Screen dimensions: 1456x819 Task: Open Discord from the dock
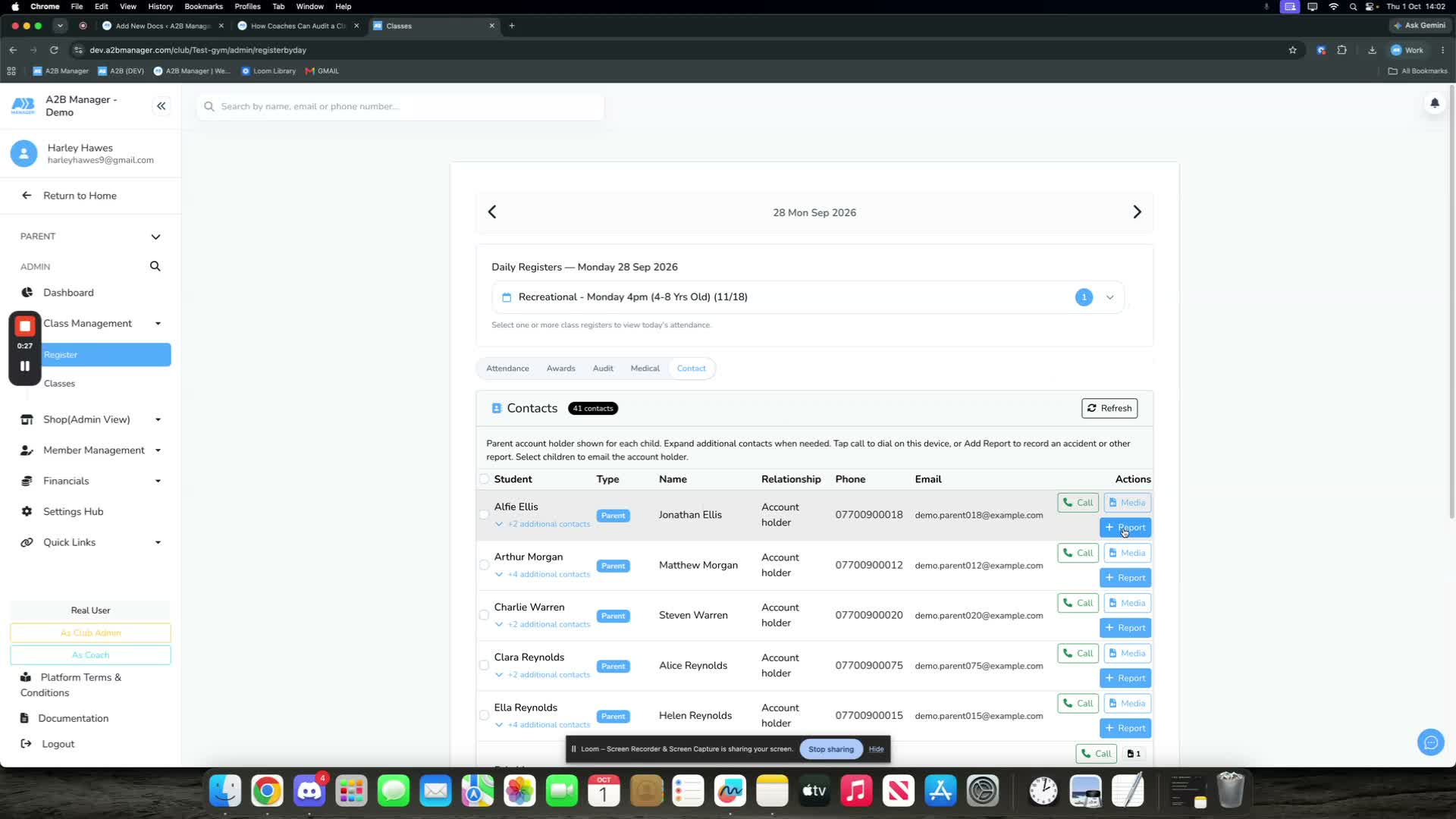[x=309, y=792]
